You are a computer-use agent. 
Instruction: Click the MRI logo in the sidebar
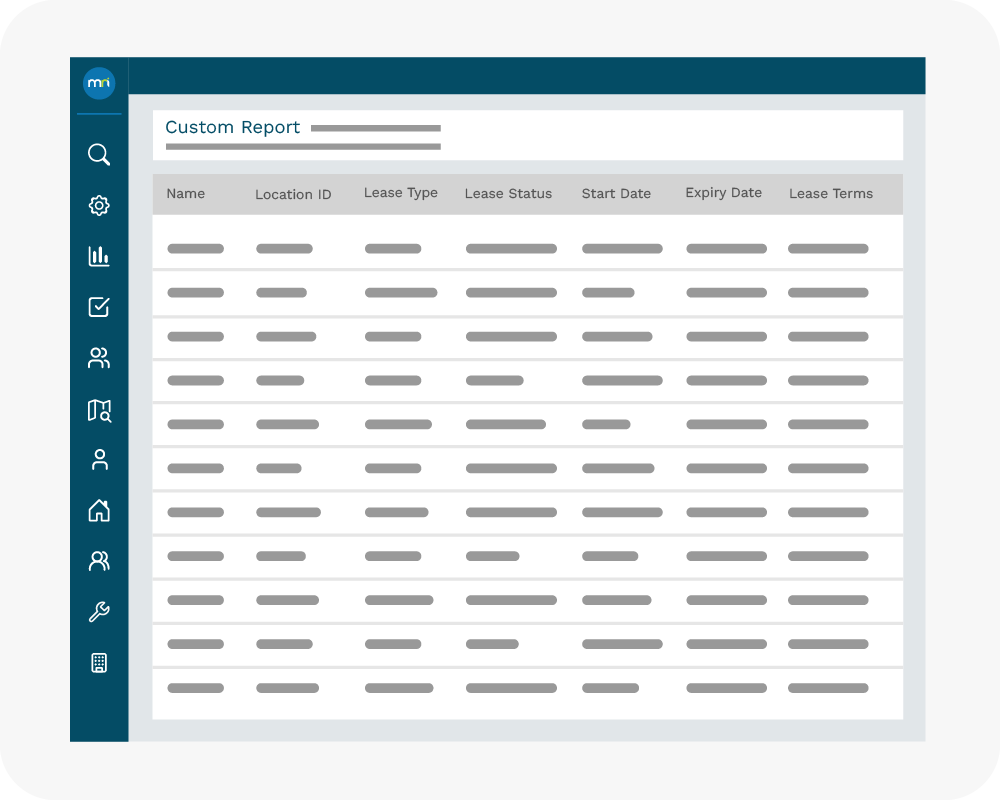coord(99,83)
